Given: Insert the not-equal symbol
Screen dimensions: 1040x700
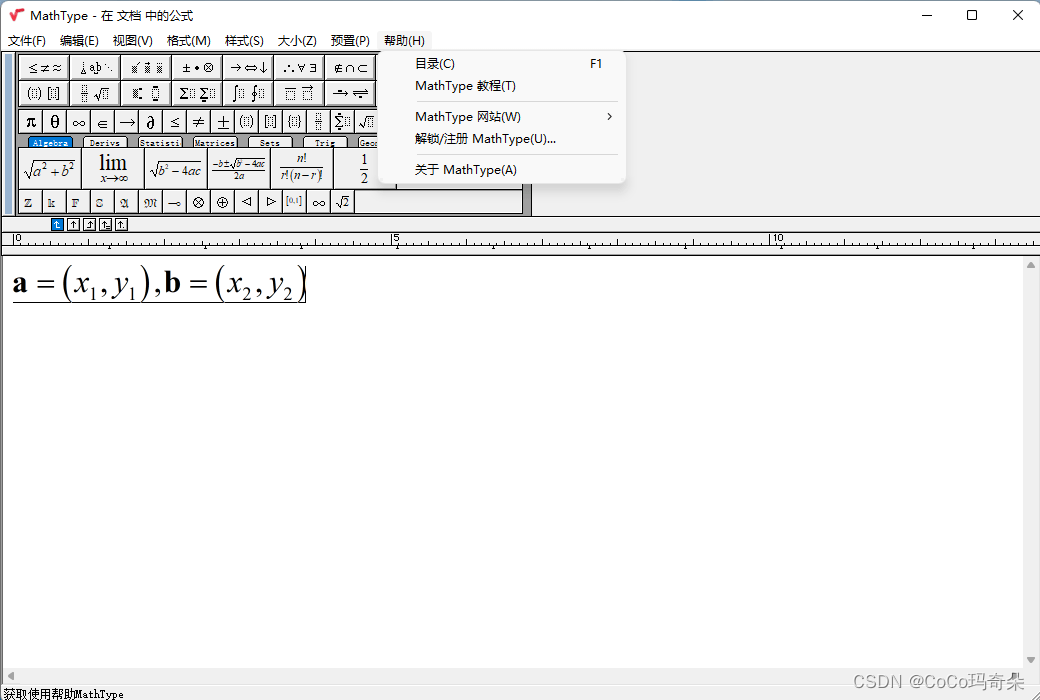Looking at the screenshot, I should tap(198, 122).
